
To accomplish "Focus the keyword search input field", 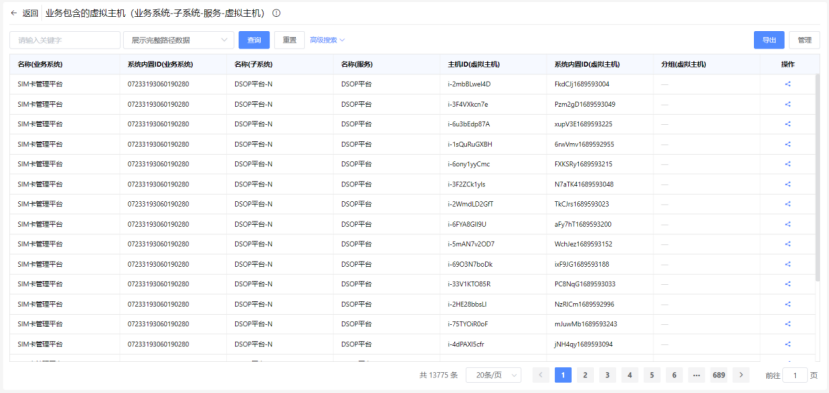I will [65, 40].
